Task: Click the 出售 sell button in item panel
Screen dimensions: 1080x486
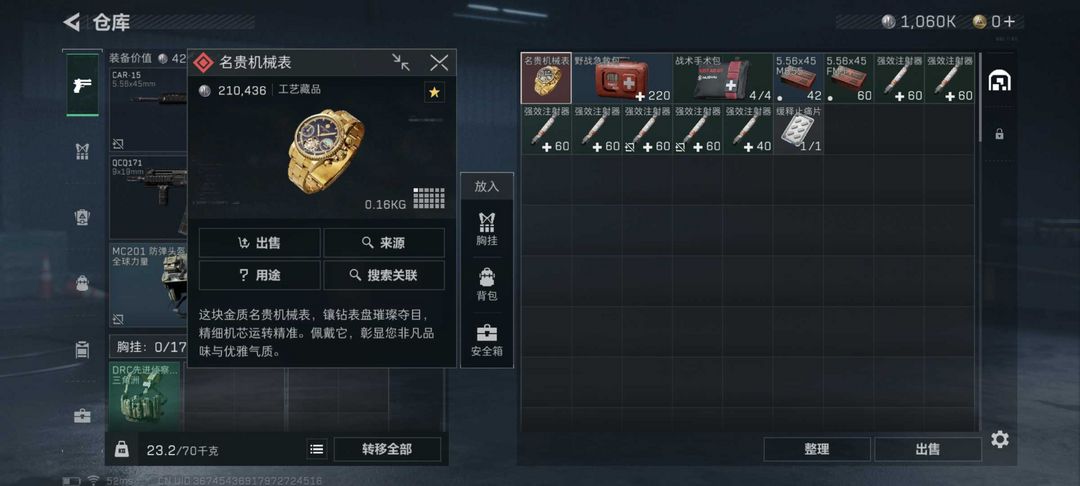Action: click(260, 243)
